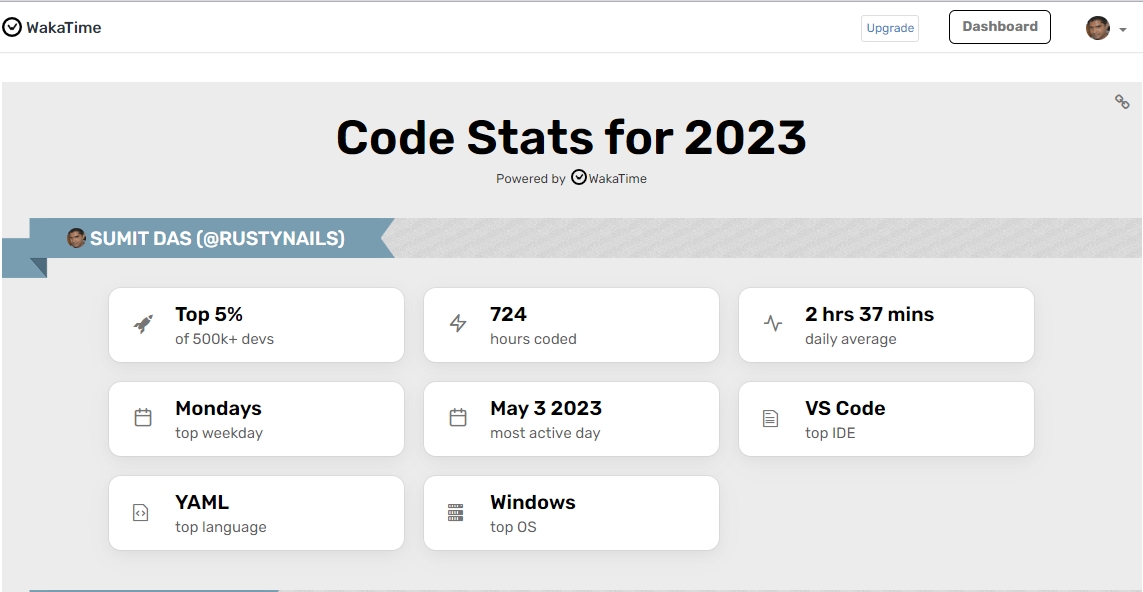Select the 'Mondays' text
This screenshot has height=592, width=1143.
point(219,408)
